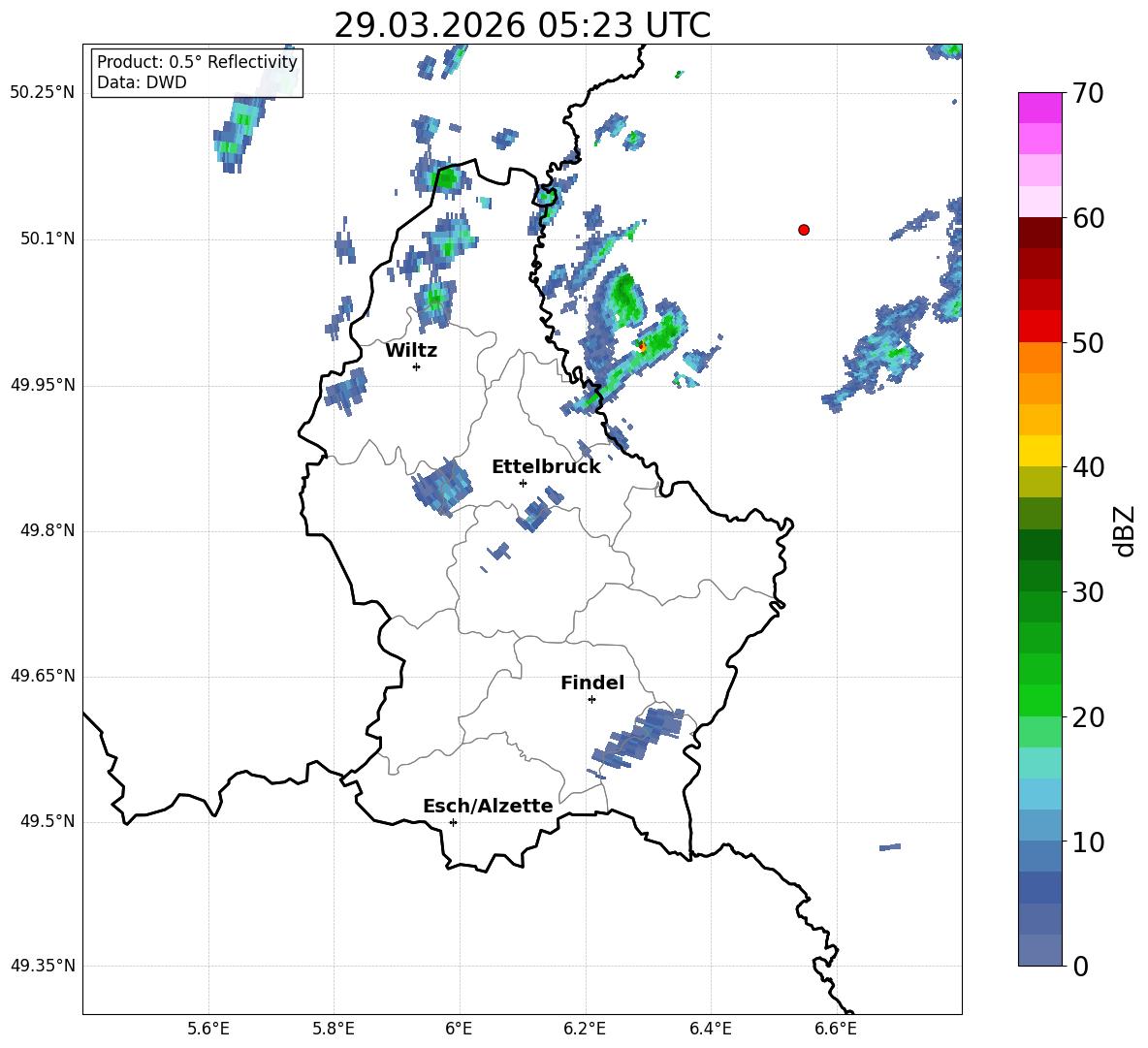This screenshot has width=1148, height=1048.
Task: Click the red dot radar site marker
Action: pos(804,230)
